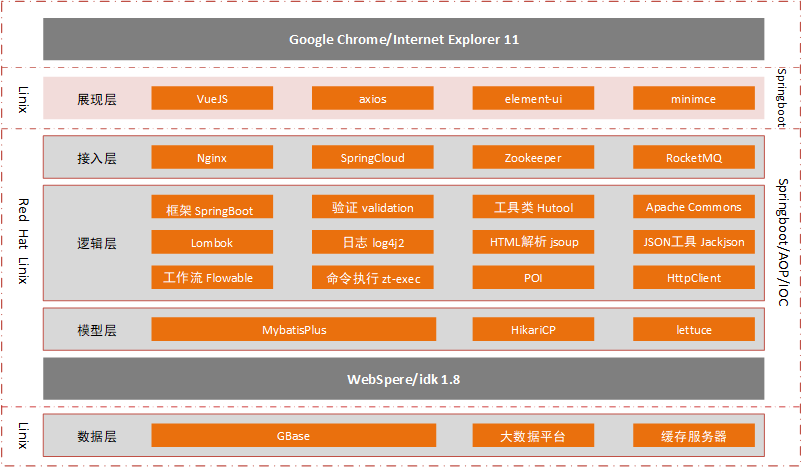Click the 大数据平台 box

pyautogui.click(x=533, y=435)
